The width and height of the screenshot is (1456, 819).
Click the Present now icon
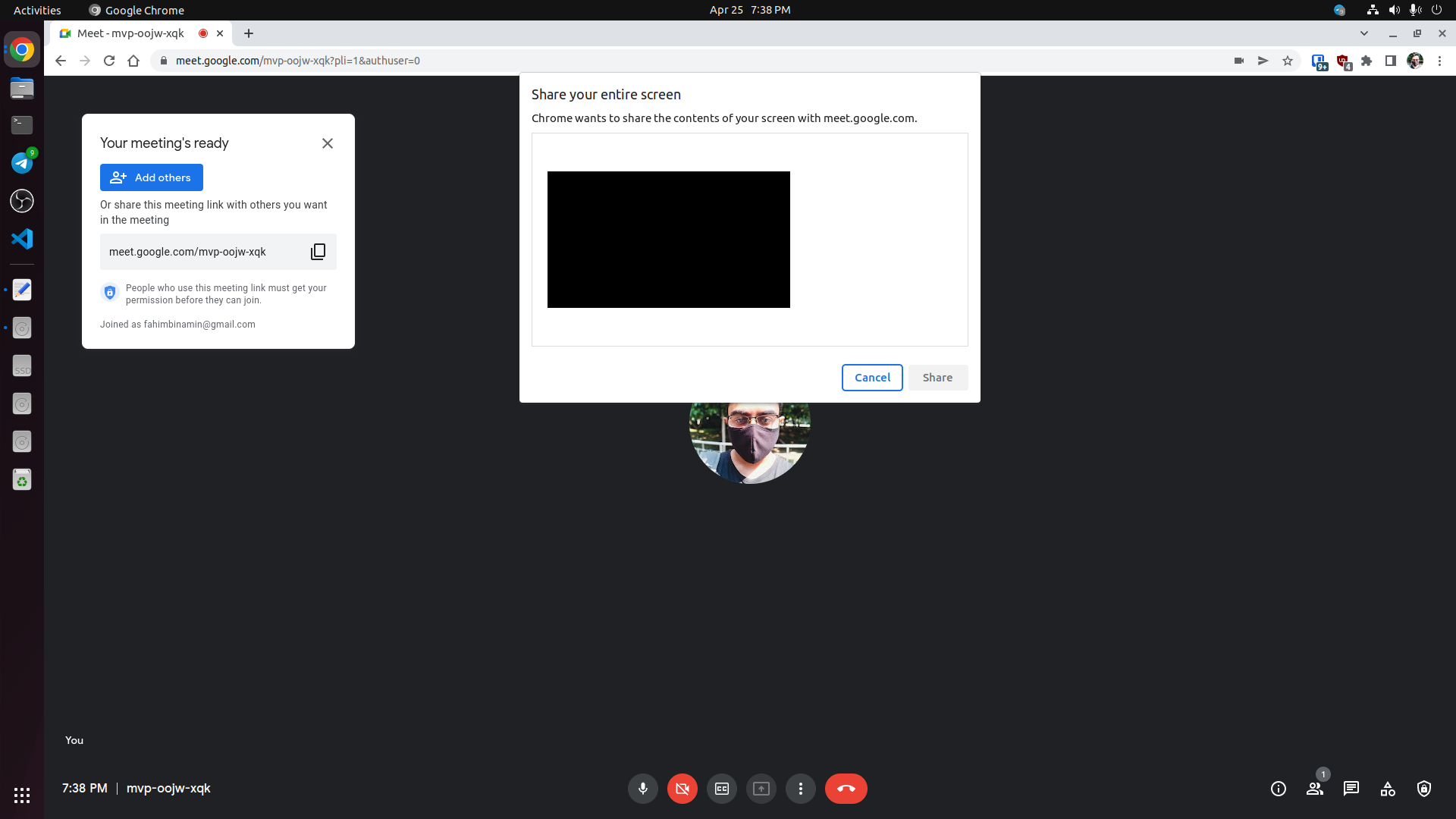click(x=761, y=789)
